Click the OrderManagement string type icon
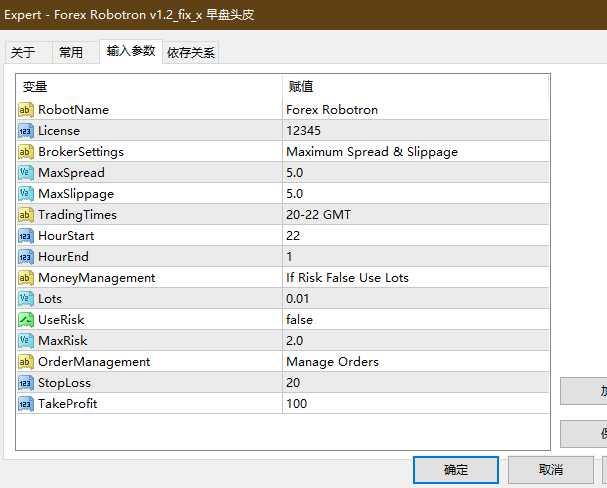The width and height of the screenshot is (607, 488). click(26, 362)
